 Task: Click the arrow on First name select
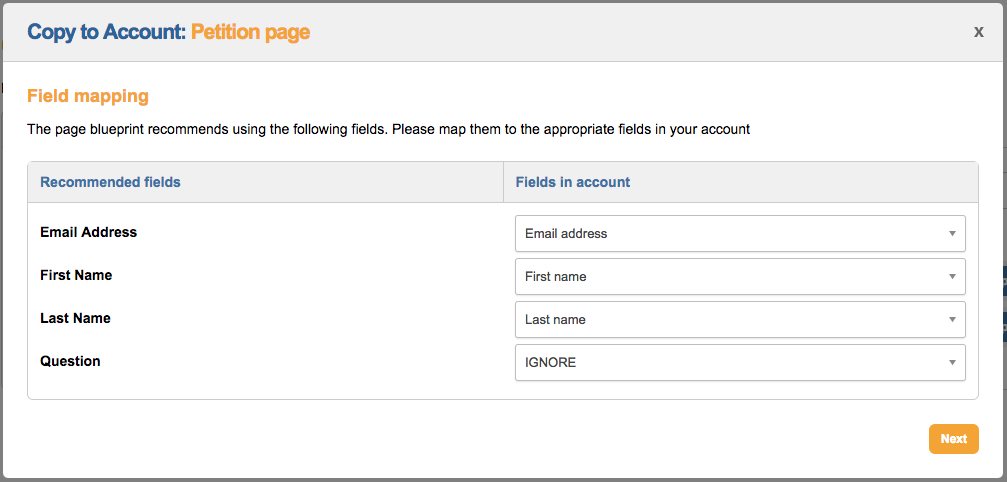(952, 277)
